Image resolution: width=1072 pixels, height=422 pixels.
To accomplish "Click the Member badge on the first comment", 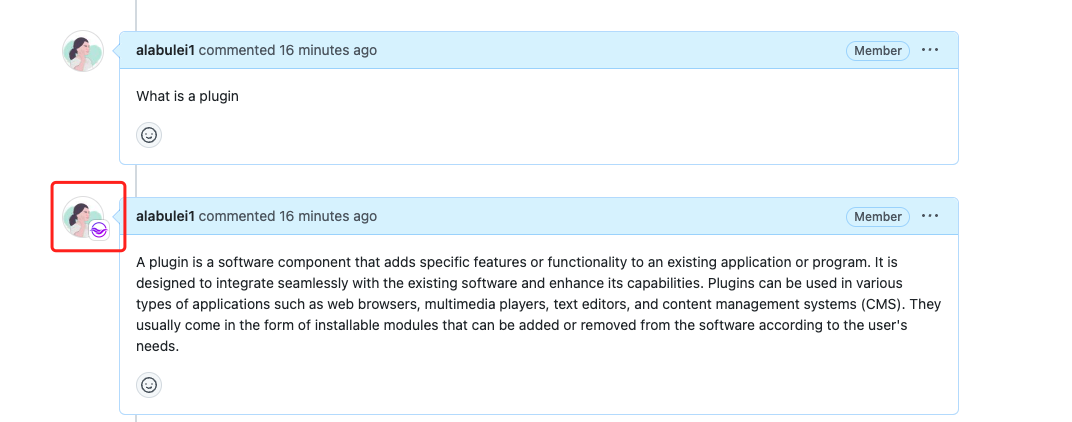I will click(x=878, y=50).
